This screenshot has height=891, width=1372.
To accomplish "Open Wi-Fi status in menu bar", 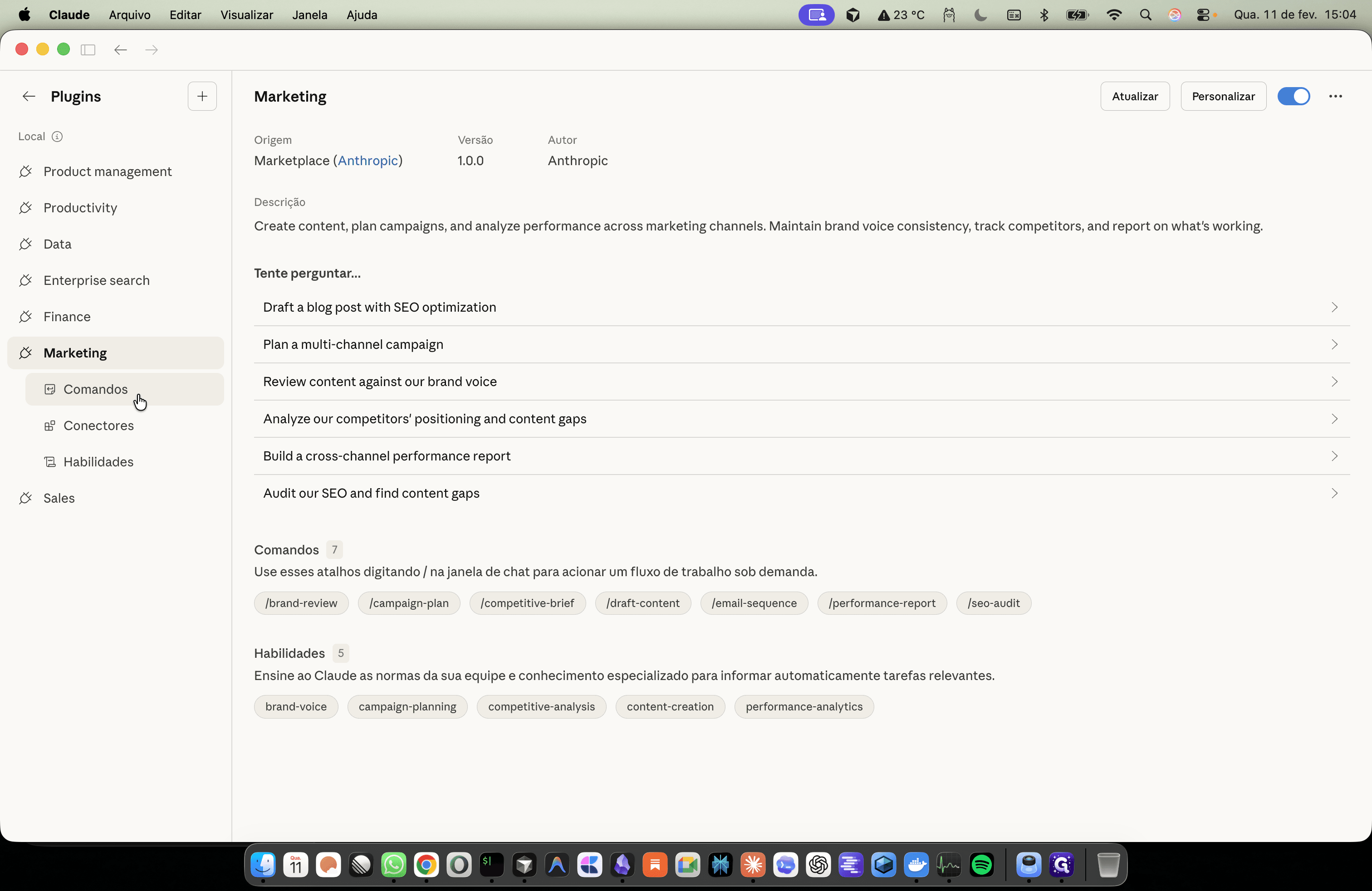I will tap(1114, 15).
